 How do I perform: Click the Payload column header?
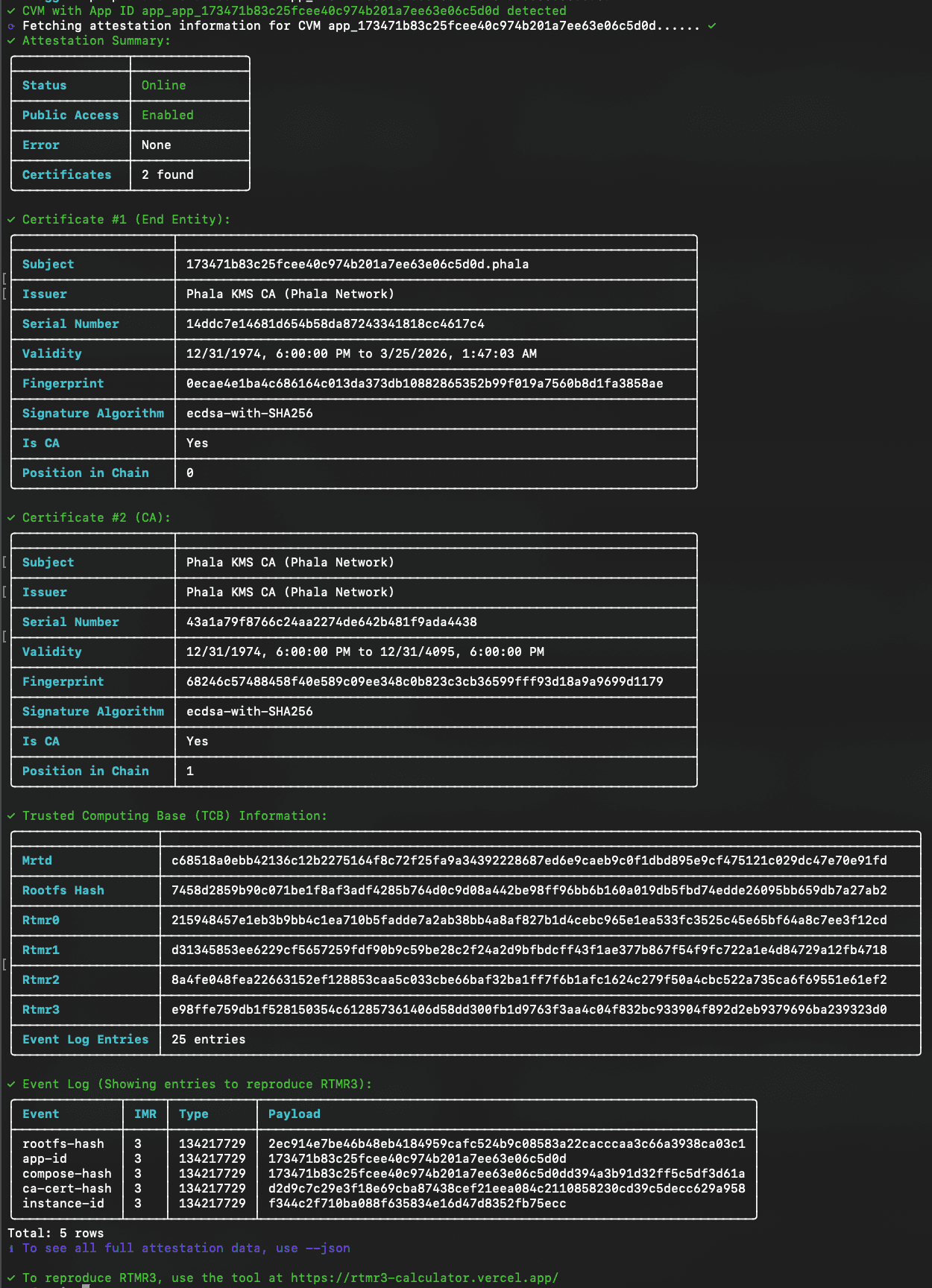coord(294,1114)
